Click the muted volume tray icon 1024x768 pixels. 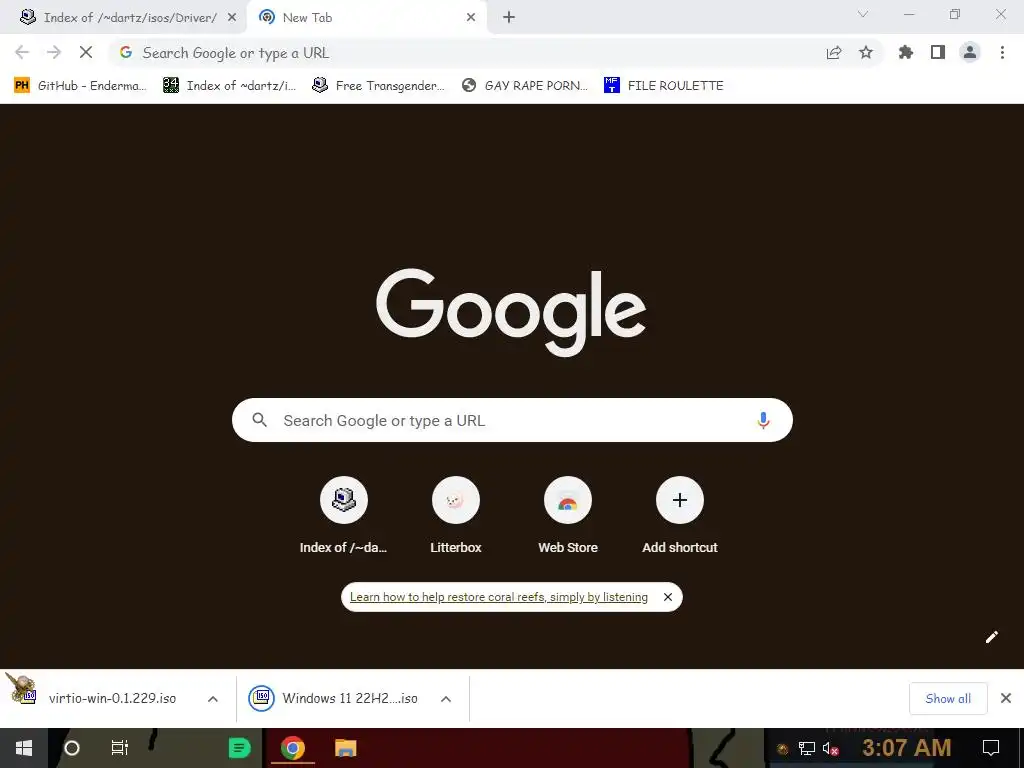[831, 748]
